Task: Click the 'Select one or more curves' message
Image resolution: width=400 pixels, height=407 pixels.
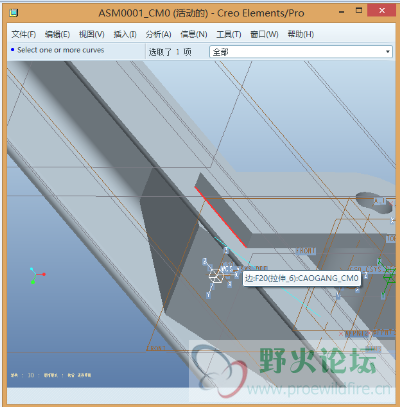Action: [x=60, y=50]
